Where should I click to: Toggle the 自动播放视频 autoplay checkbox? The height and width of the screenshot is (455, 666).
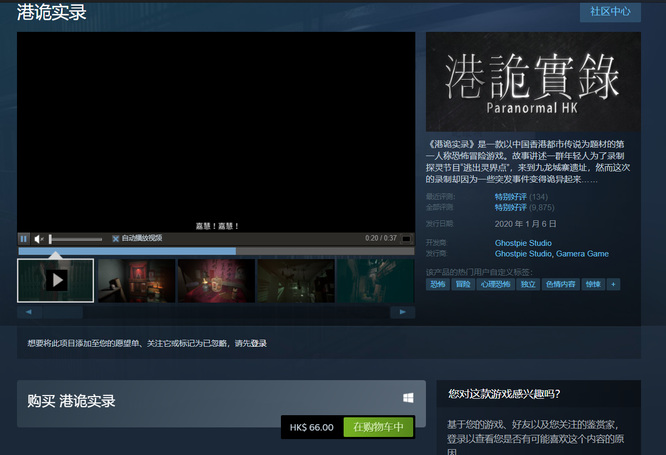point(116,239)
